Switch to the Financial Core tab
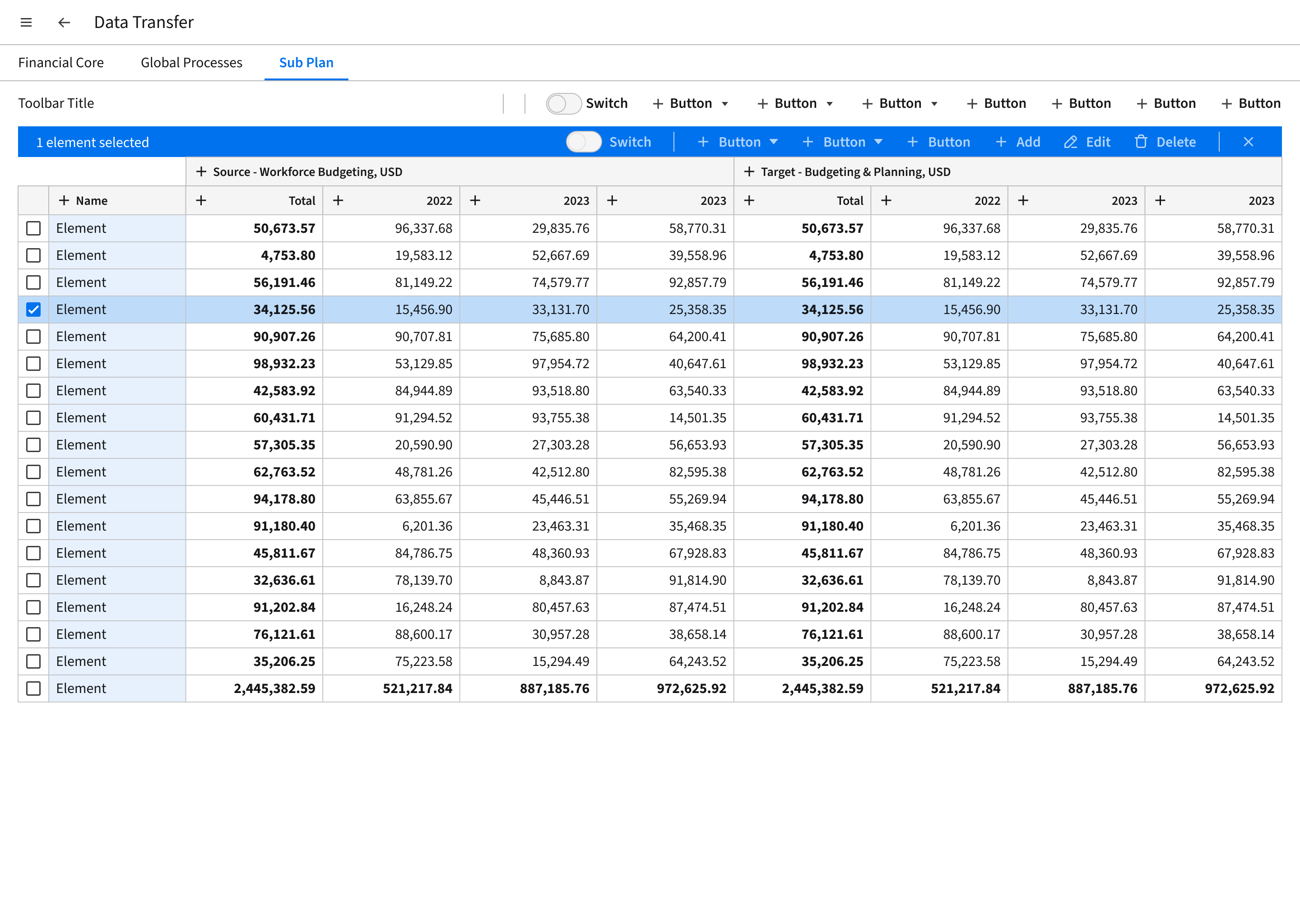The width and height of the screenshot is (1300, 924). [61, 63]
